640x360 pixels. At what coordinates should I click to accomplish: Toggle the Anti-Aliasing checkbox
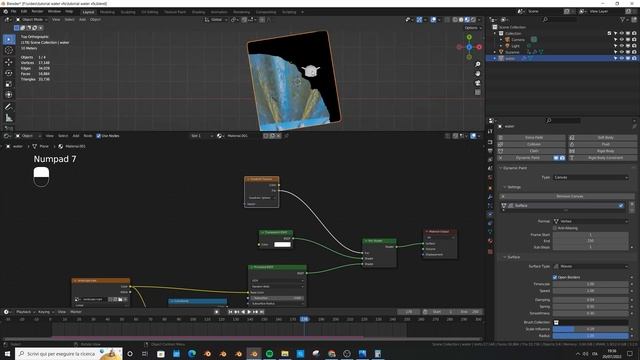[555, 228]
